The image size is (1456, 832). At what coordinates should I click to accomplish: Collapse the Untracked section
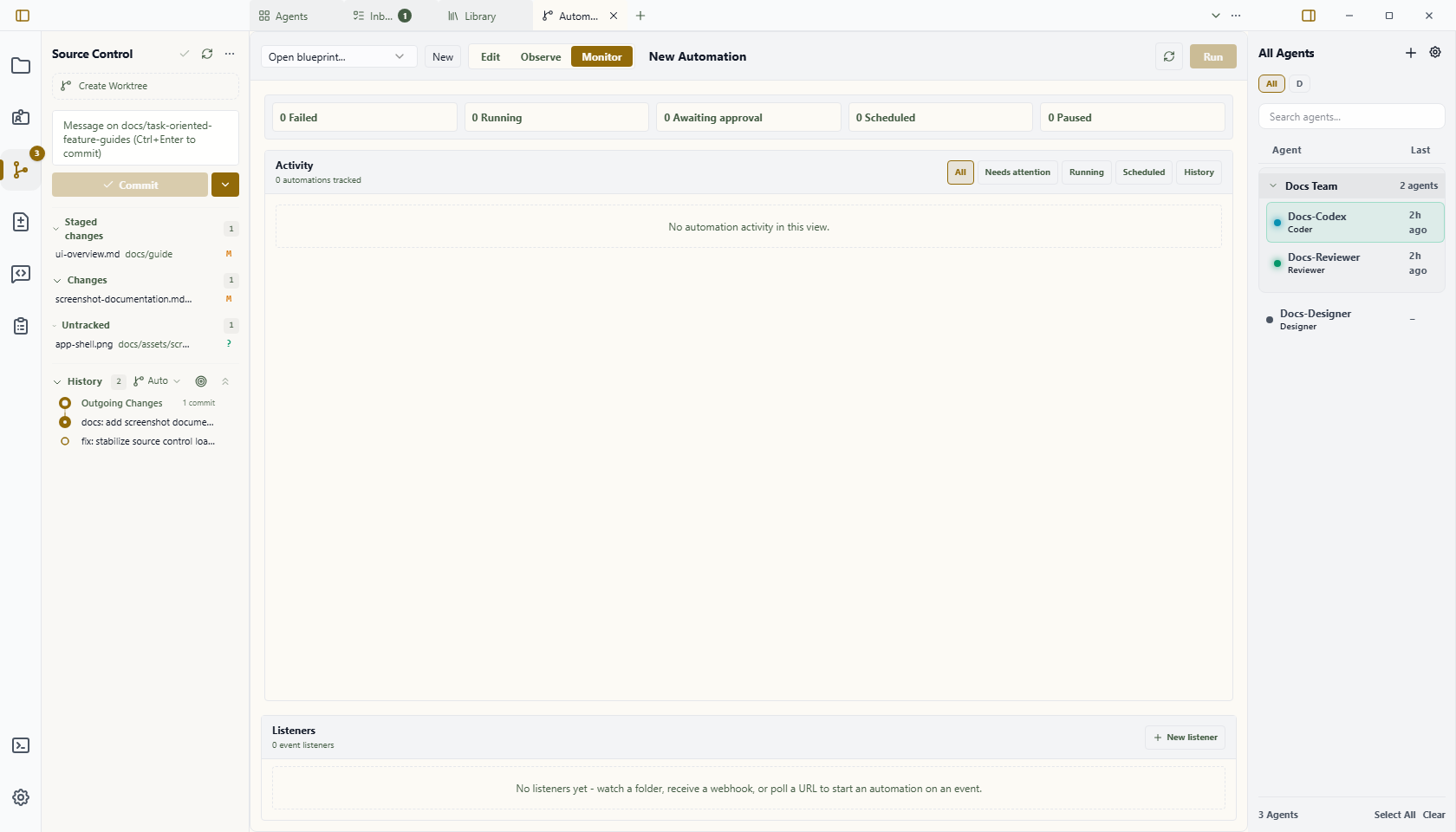tap(55, 326)
